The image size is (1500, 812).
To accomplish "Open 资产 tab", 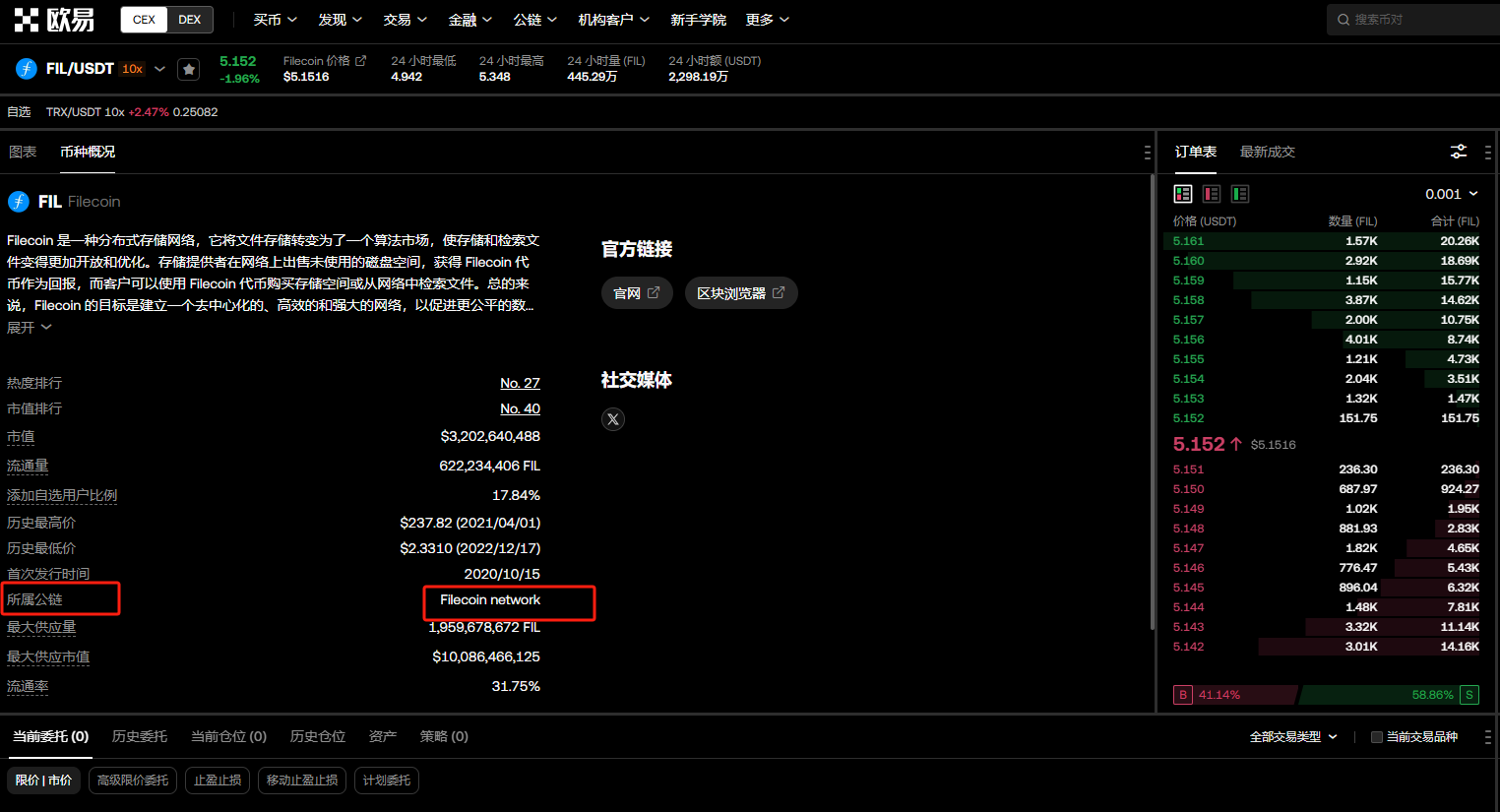I will [x=383, y=736].
